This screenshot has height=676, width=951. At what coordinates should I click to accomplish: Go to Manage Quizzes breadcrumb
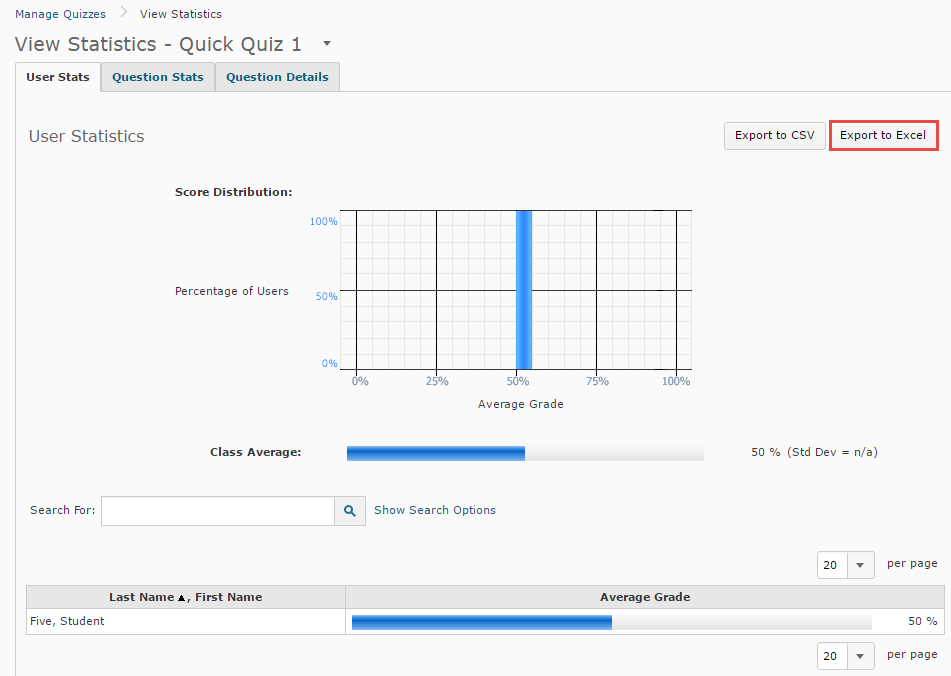(x=60, y=14)
